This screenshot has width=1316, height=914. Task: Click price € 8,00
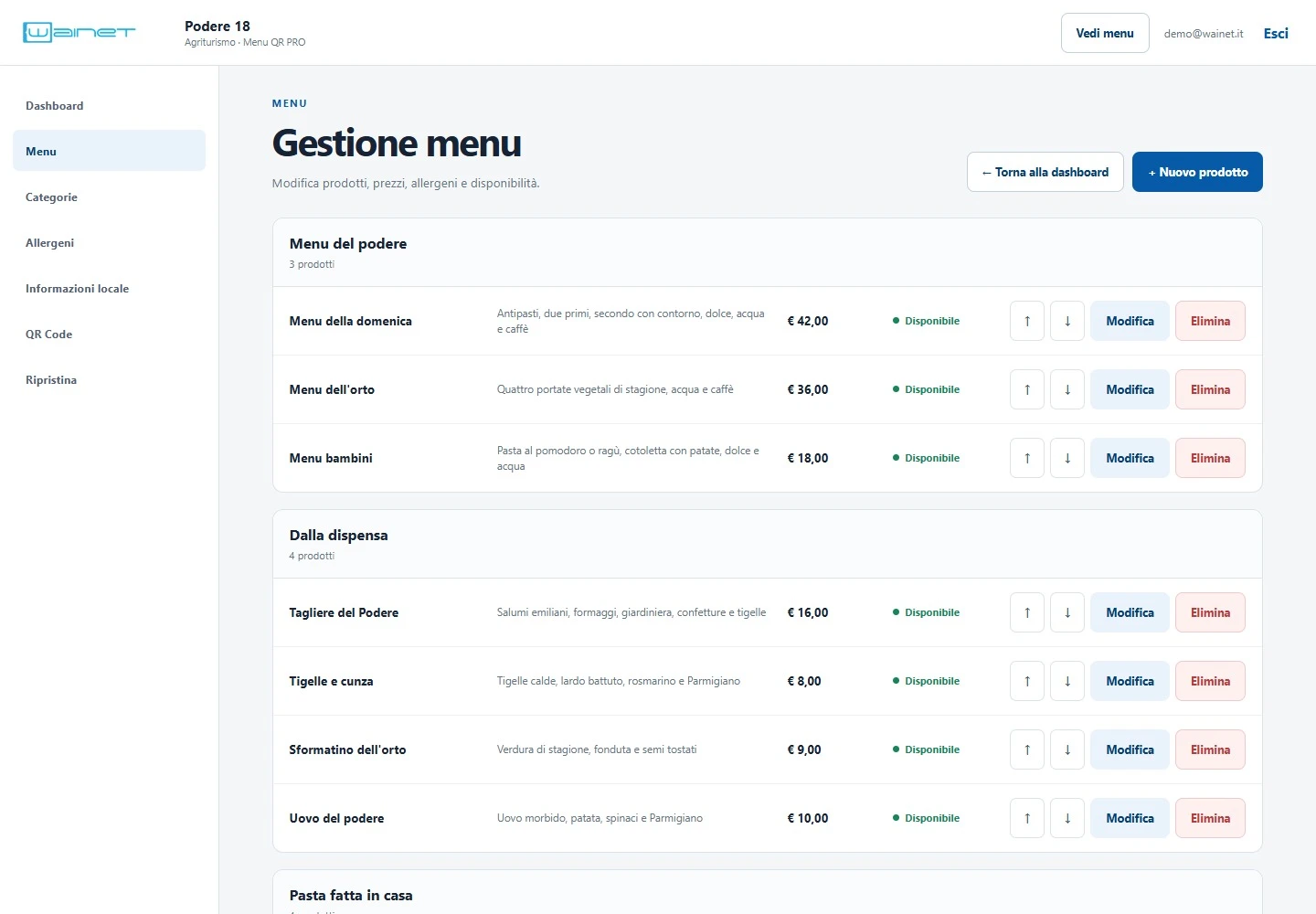click(x=804, y=681)
